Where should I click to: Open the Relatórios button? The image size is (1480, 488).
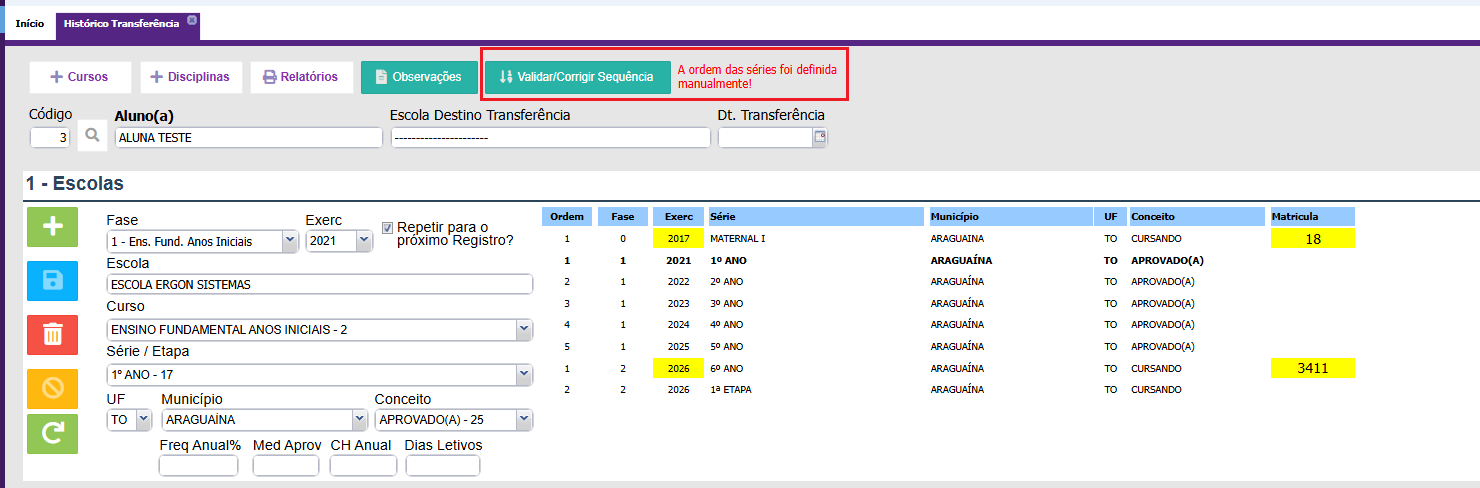point(301,77)
